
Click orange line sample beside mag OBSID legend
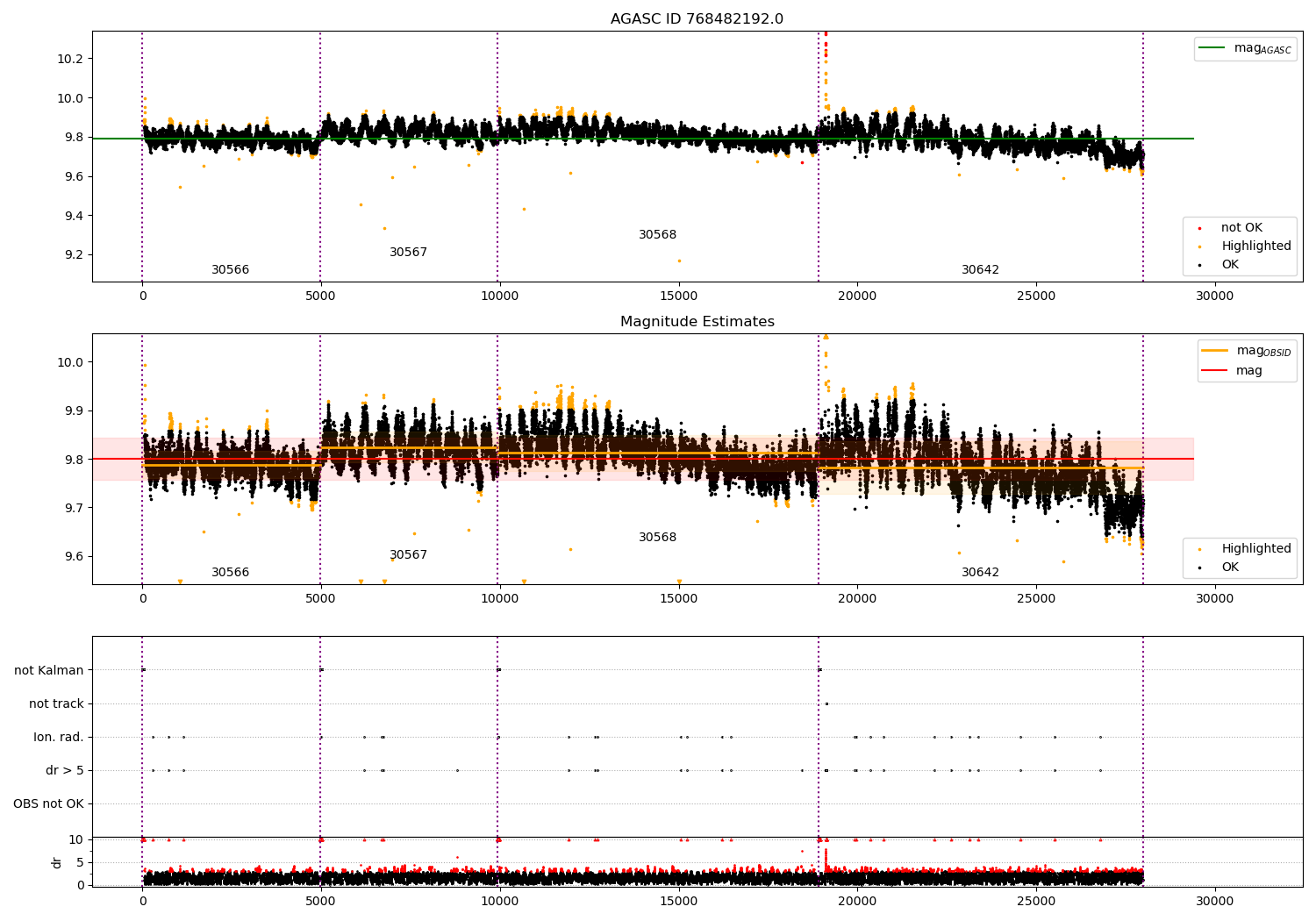pyautogui.click(x=1215, y=351)
